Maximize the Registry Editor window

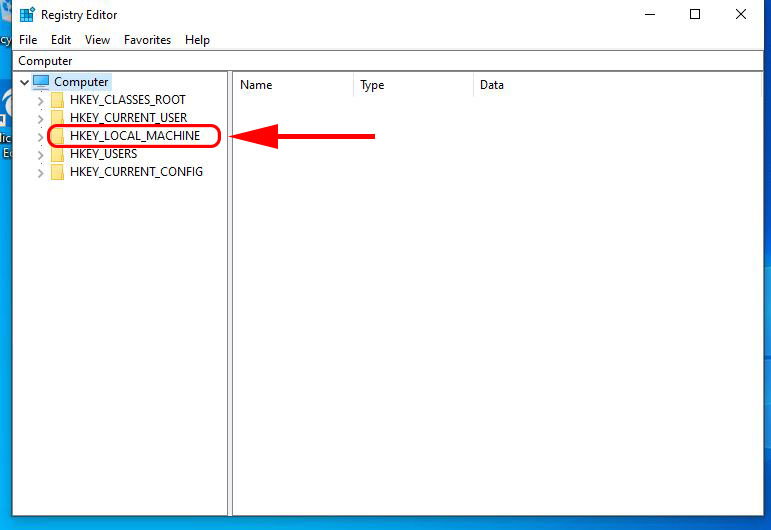coord(695,14)
